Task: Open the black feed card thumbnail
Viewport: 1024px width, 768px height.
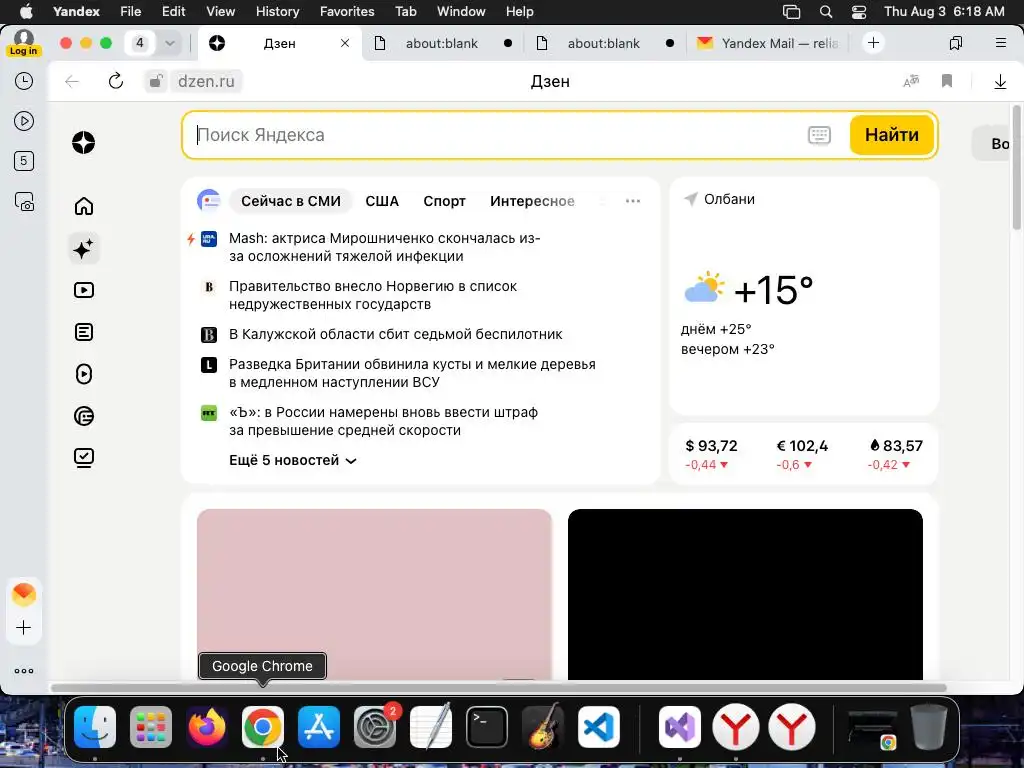Action: [745, 594]
